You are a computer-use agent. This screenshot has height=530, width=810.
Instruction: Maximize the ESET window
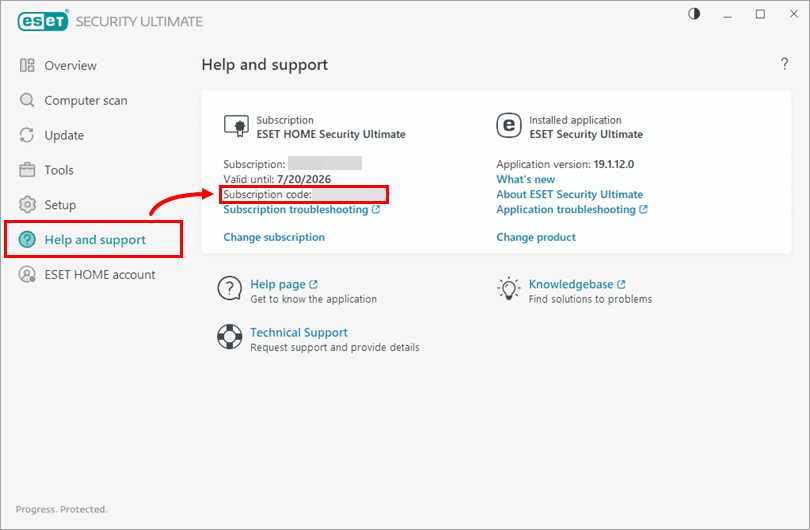coord(760,14)
